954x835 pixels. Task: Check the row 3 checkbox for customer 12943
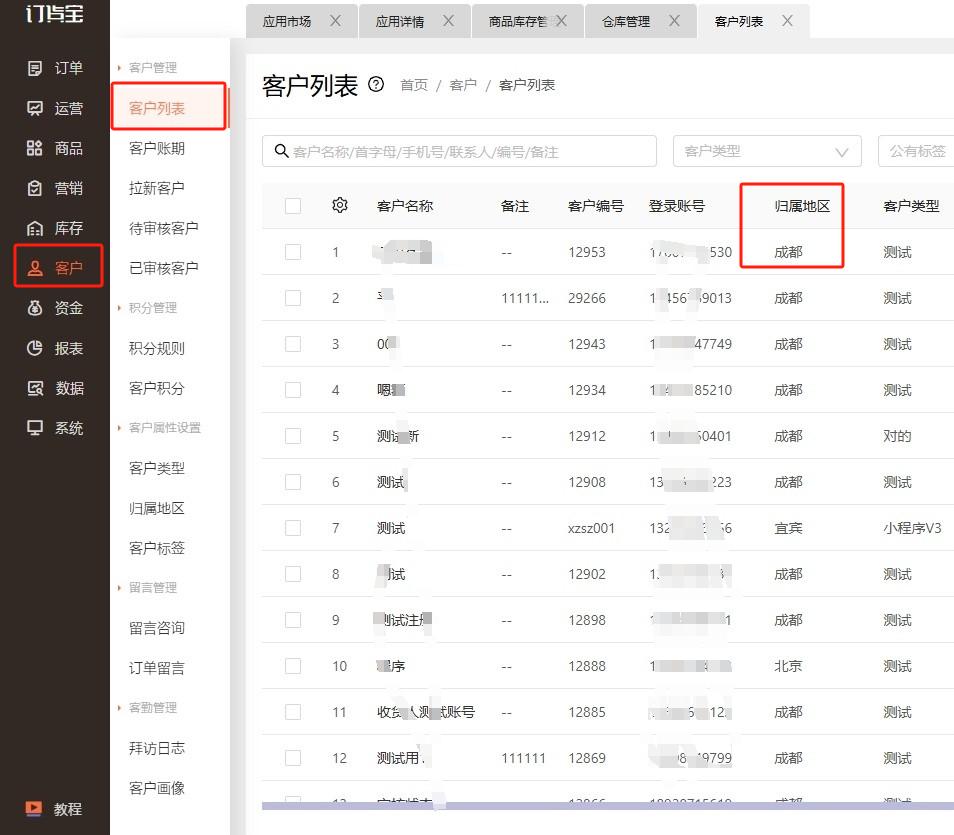(x=293, y=344)
